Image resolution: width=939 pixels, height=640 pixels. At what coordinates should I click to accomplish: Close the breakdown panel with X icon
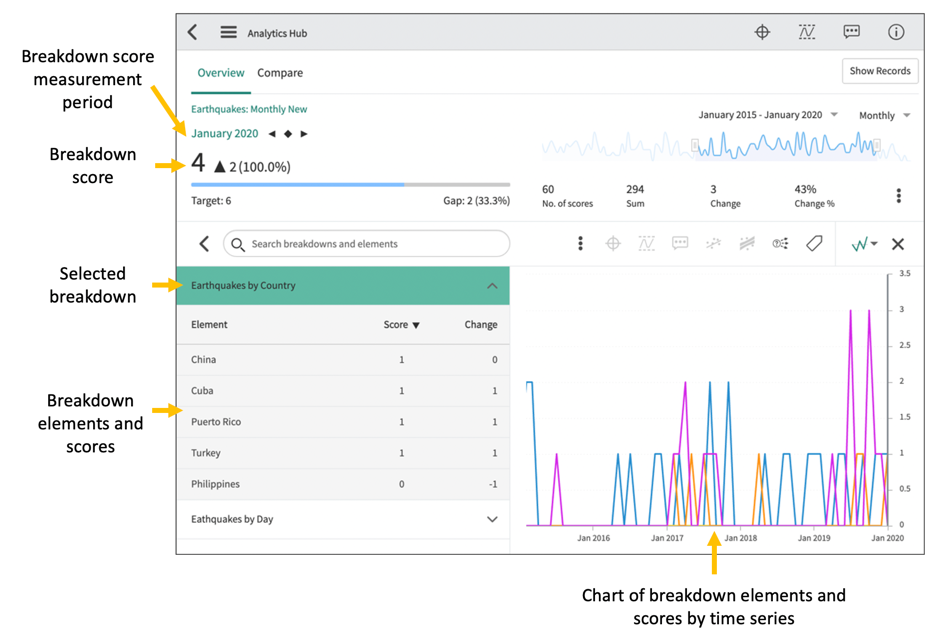(x=898, y=244)
